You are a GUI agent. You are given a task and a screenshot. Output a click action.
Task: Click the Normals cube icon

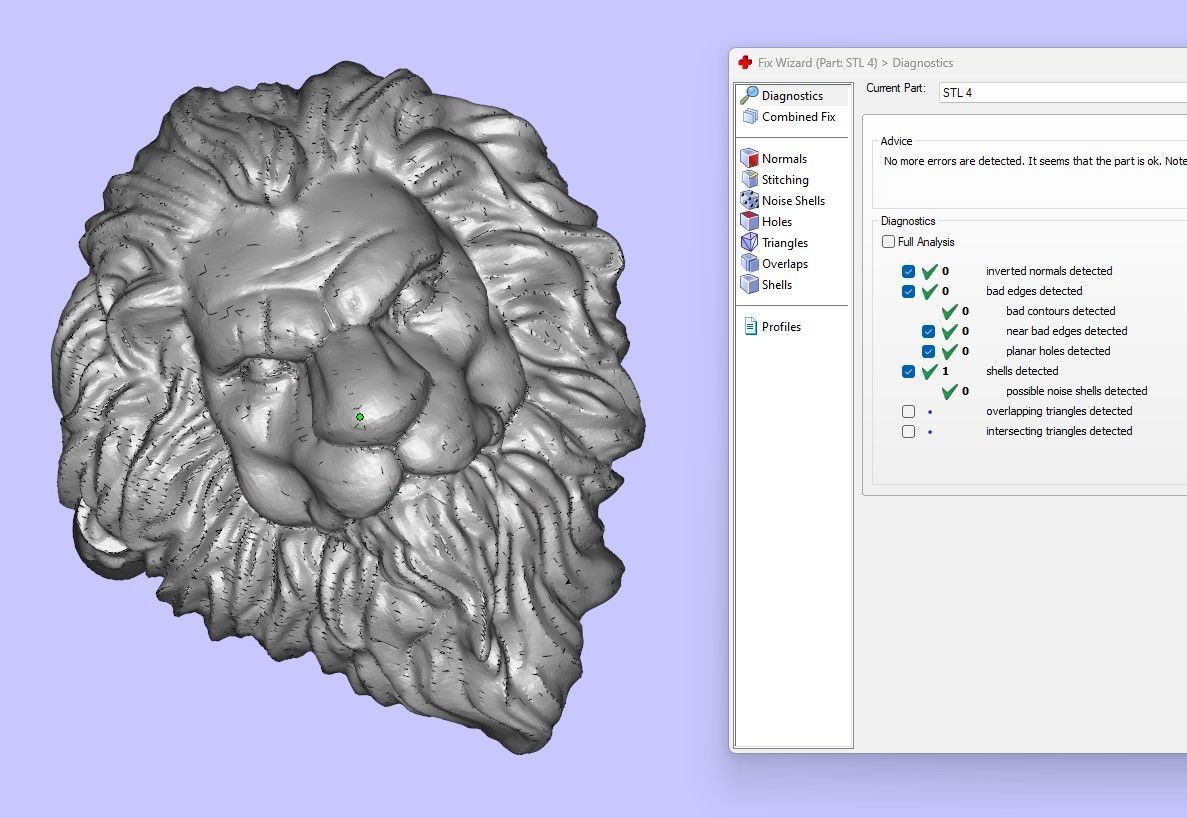749,158
